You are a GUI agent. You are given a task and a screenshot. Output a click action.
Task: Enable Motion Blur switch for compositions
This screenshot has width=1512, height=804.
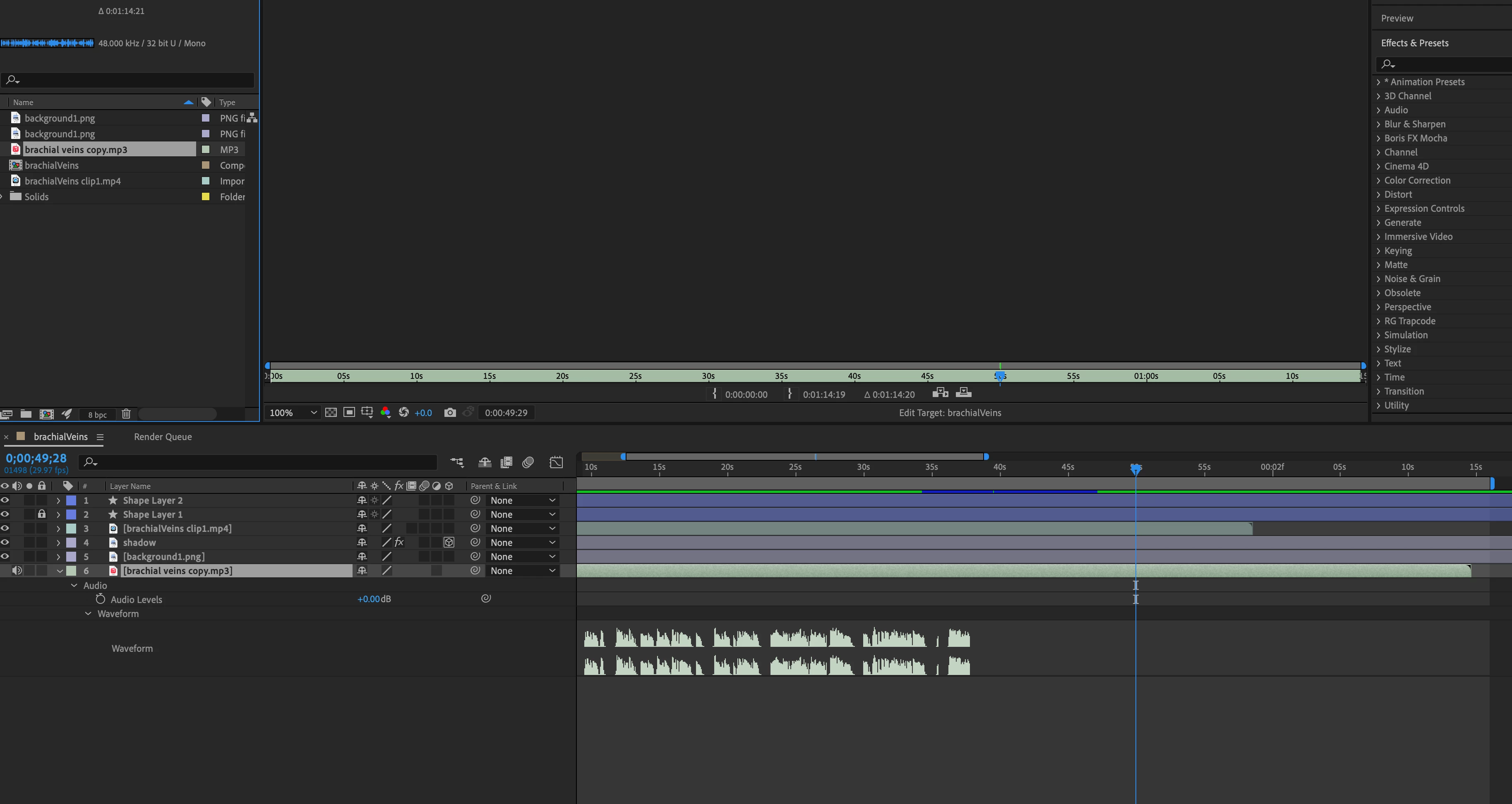(x=528, y=462)
